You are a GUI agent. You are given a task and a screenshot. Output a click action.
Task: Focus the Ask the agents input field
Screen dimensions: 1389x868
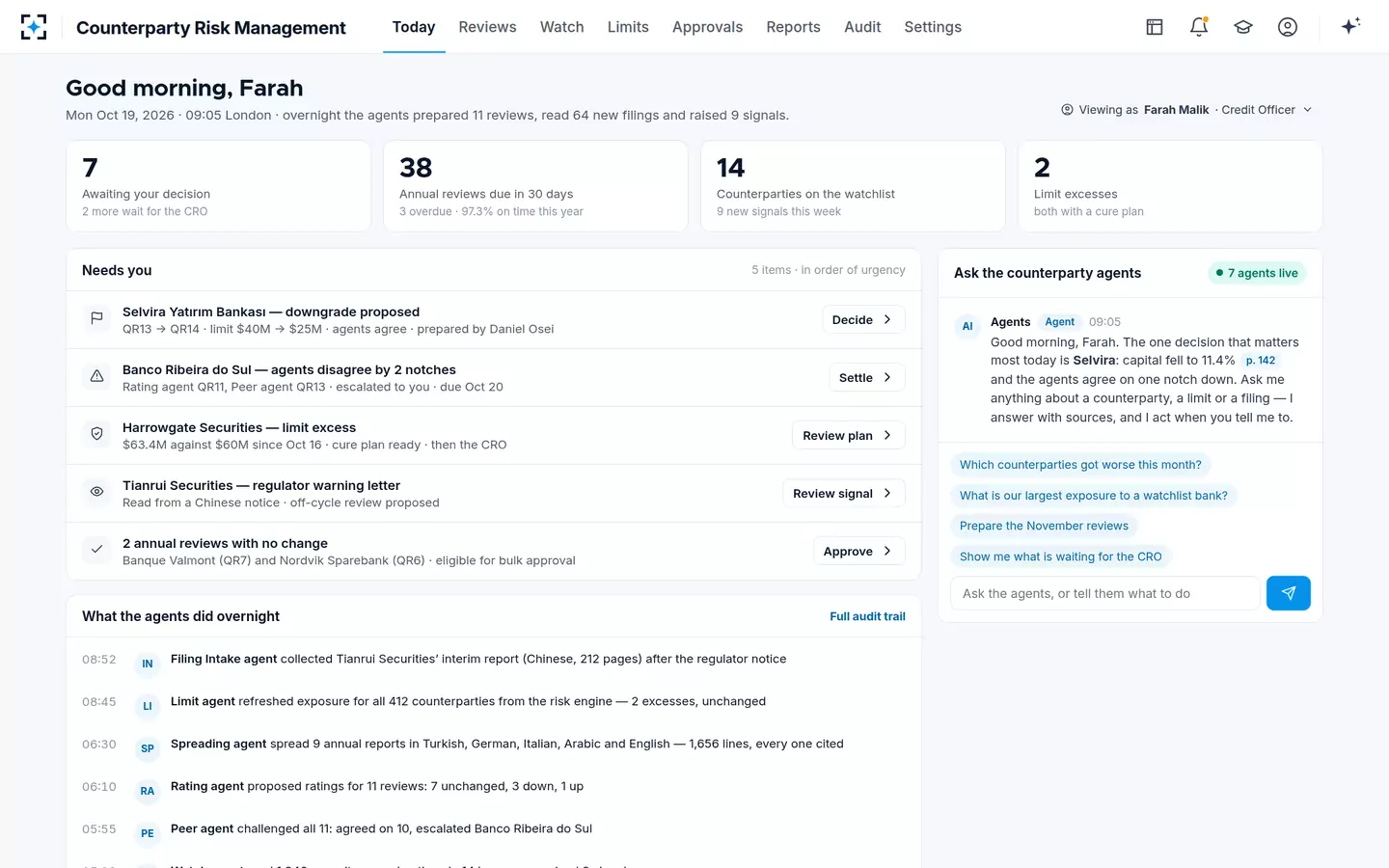click(x=1105, y=593)
